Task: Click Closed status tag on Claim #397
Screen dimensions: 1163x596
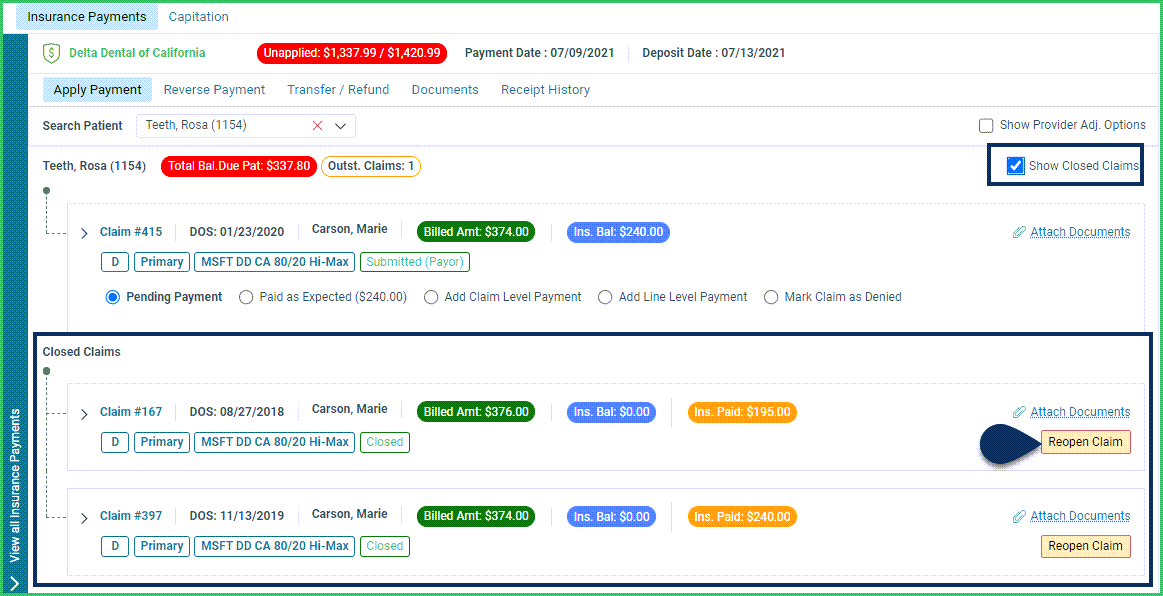Action: point(385,546)
